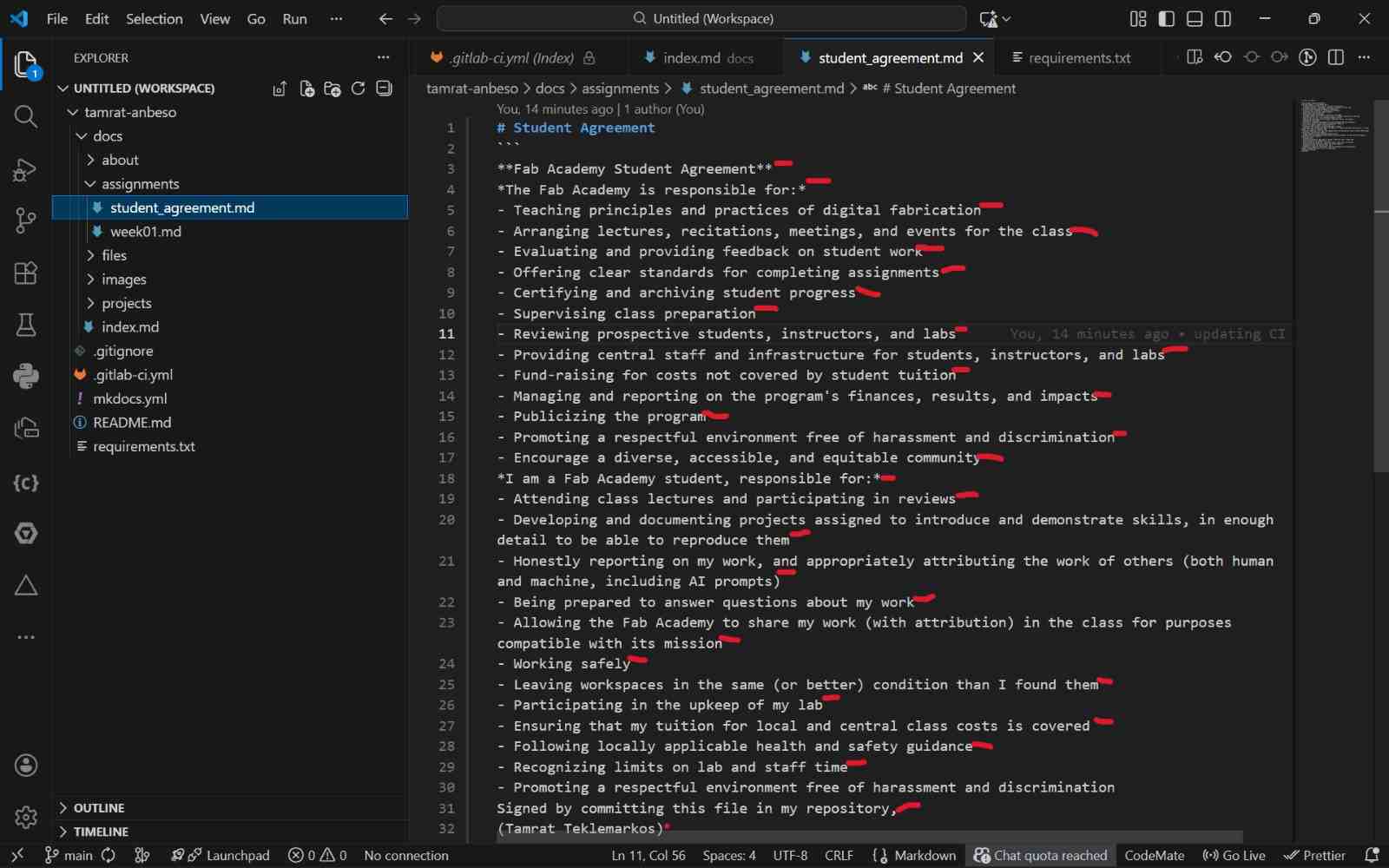Open the Testing flask icon view
This screenshot has width=1389, height=868.
[26, 325]
